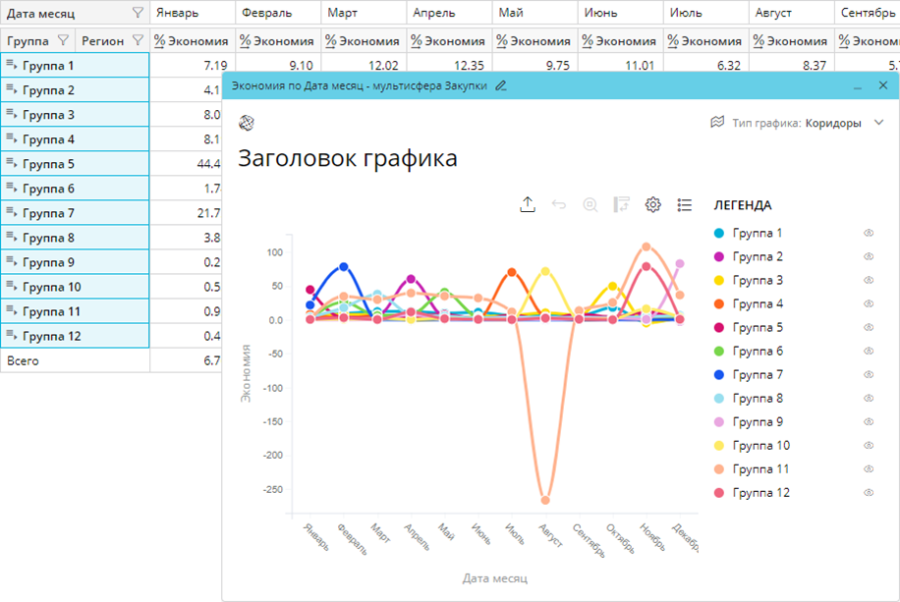
Task: Hide Группа 1 series in legend
Action: tap(869, 233)
